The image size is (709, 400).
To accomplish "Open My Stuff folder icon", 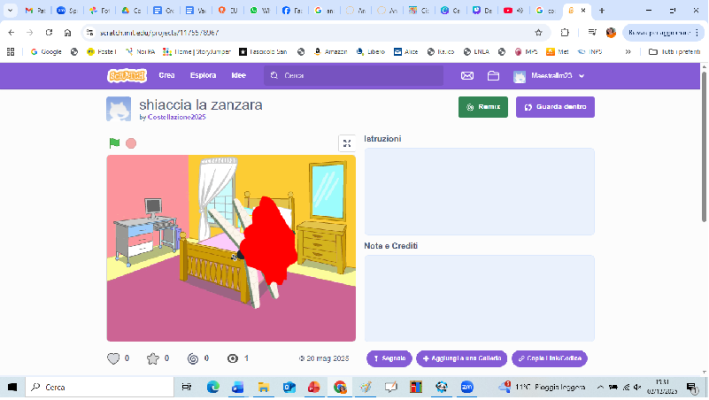I will click(493, 76).
